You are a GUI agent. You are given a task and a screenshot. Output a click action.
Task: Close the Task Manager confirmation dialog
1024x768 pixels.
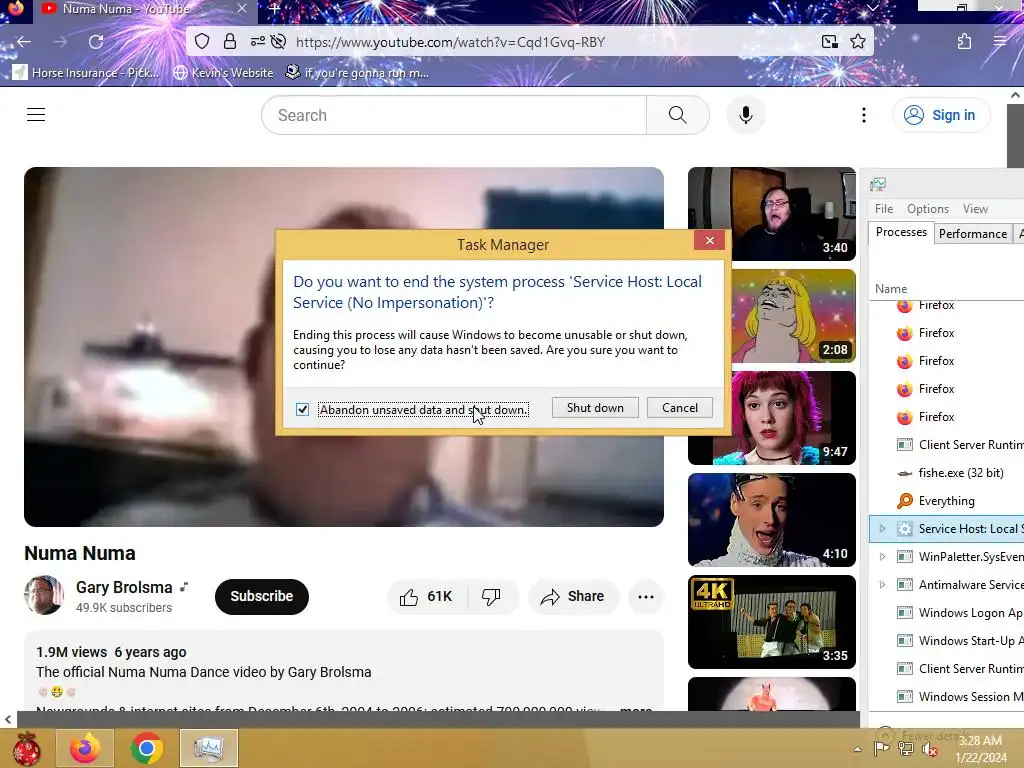click(x=710, y=240)
